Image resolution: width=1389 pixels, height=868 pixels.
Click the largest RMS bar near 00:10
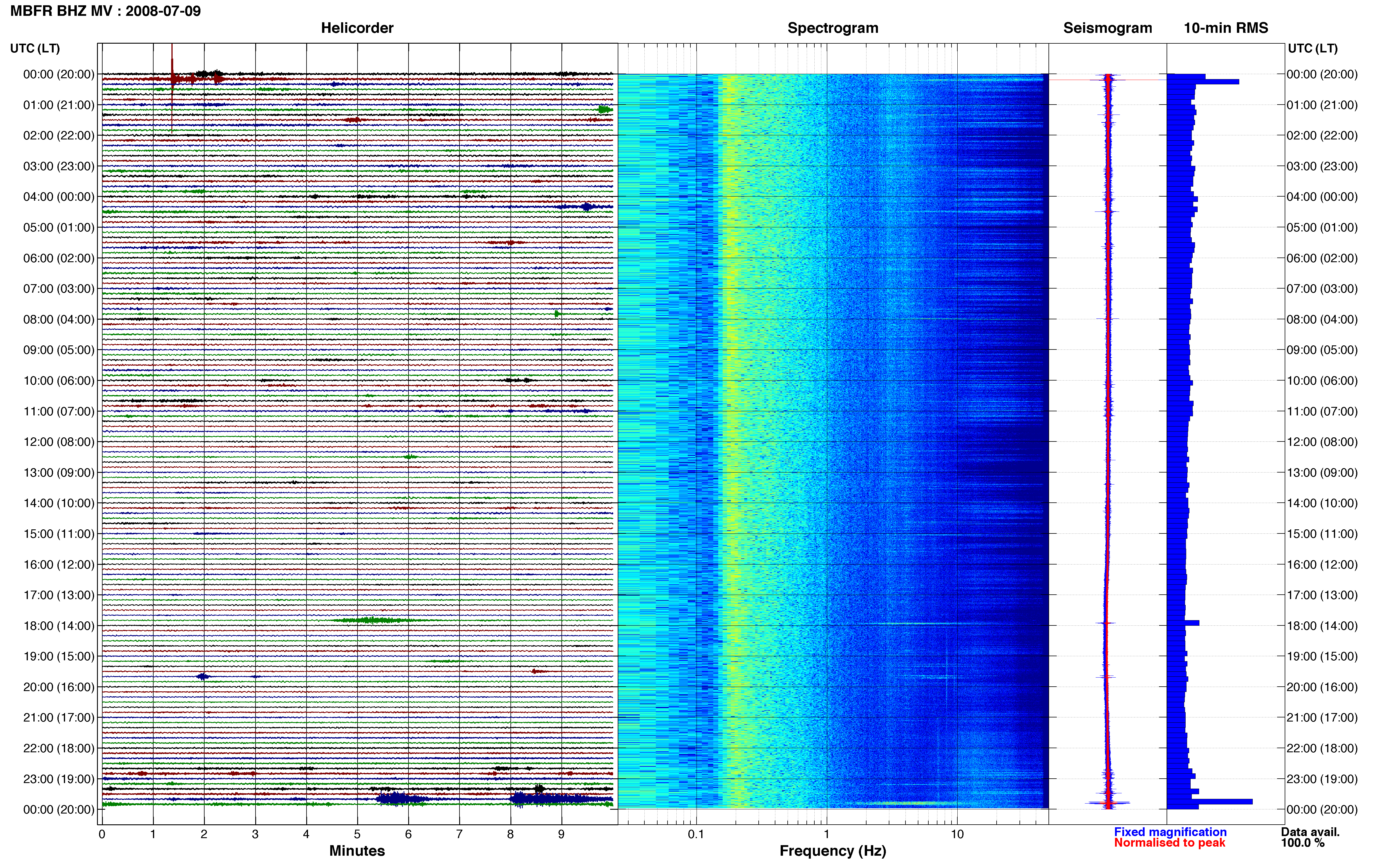pos(1203,81)
